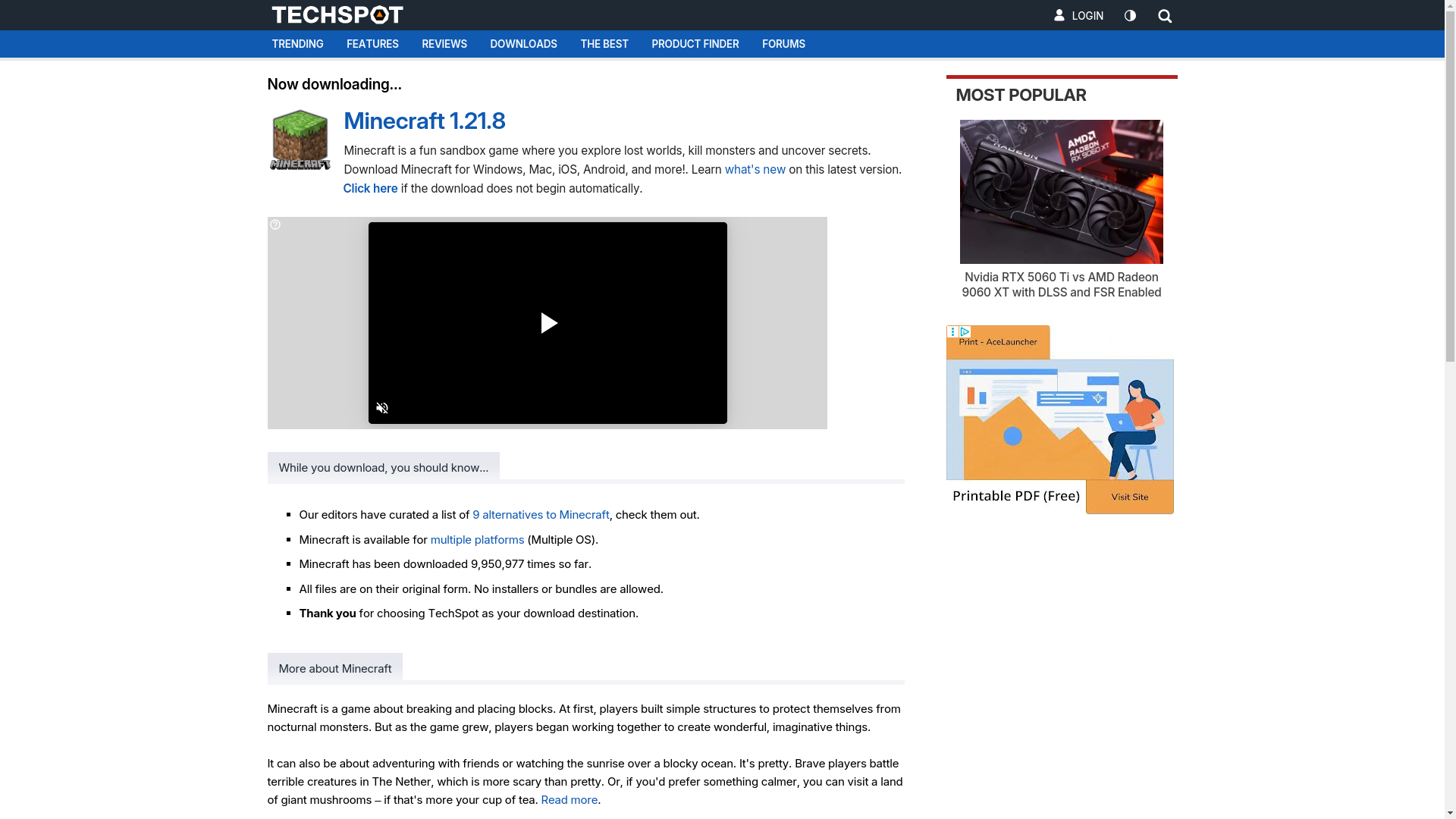Click the Print - AceLauncher ad label

click(997, 342)
